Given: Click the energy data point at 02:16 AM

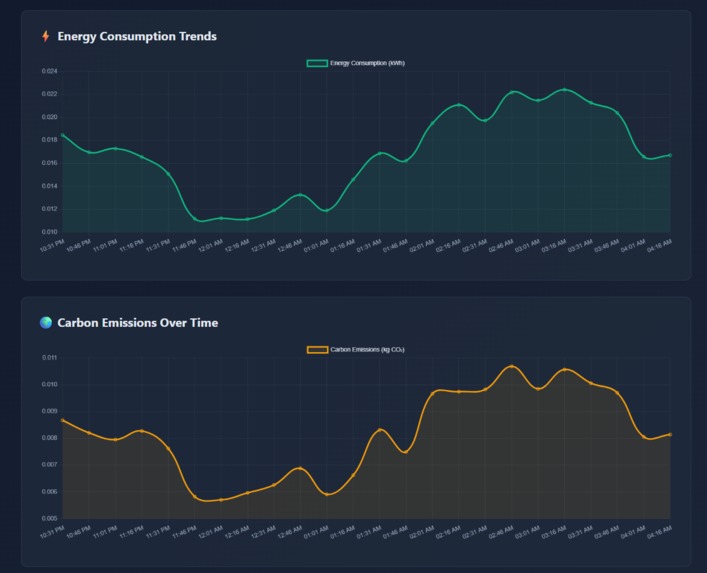Looking at the screenshot, I should point(459,105).
